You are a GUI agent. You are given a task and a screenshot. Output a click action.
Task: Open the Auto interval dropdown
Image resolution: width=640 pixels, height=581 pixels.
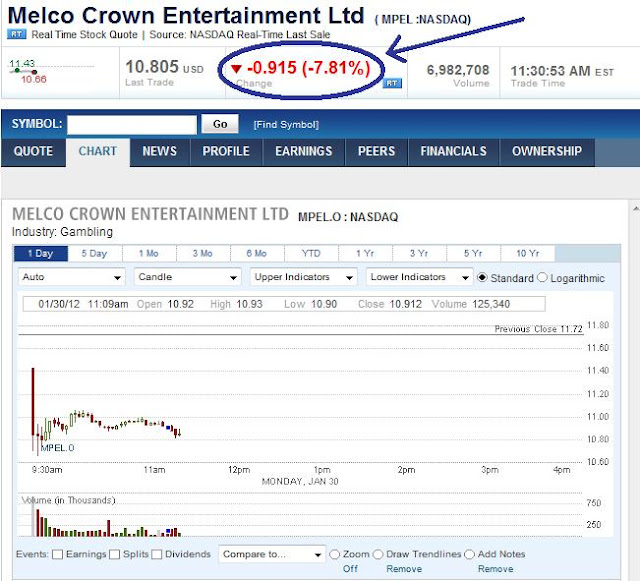pos(72,277)
